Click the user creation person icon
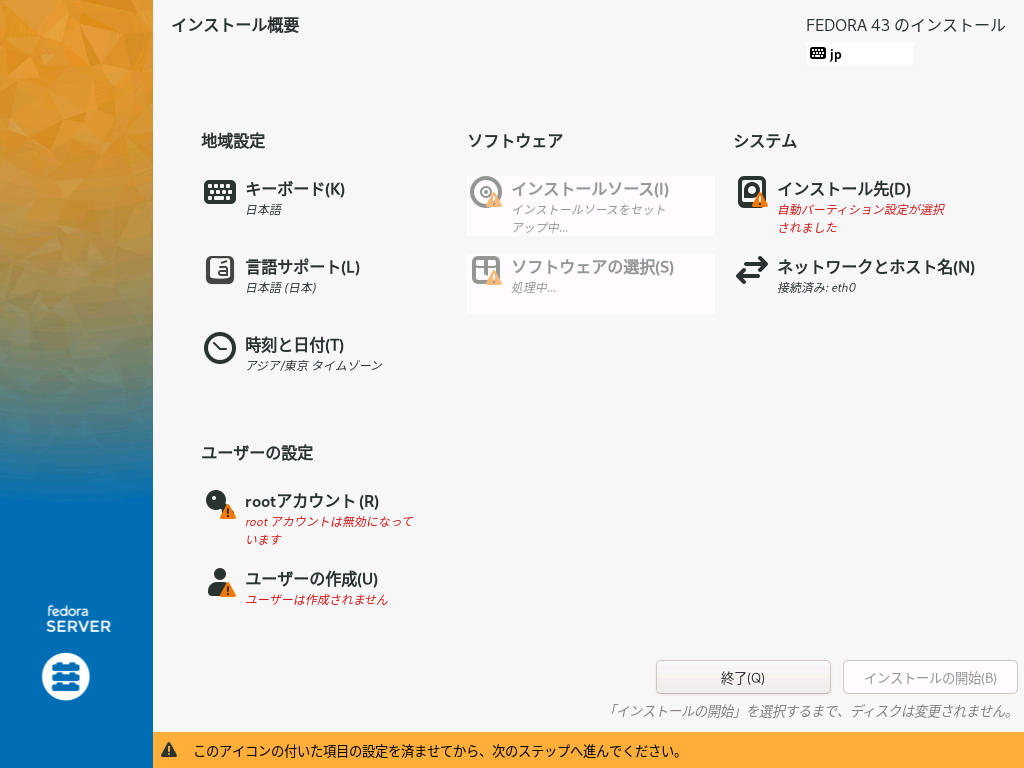1024x768 pixels. 220,582
